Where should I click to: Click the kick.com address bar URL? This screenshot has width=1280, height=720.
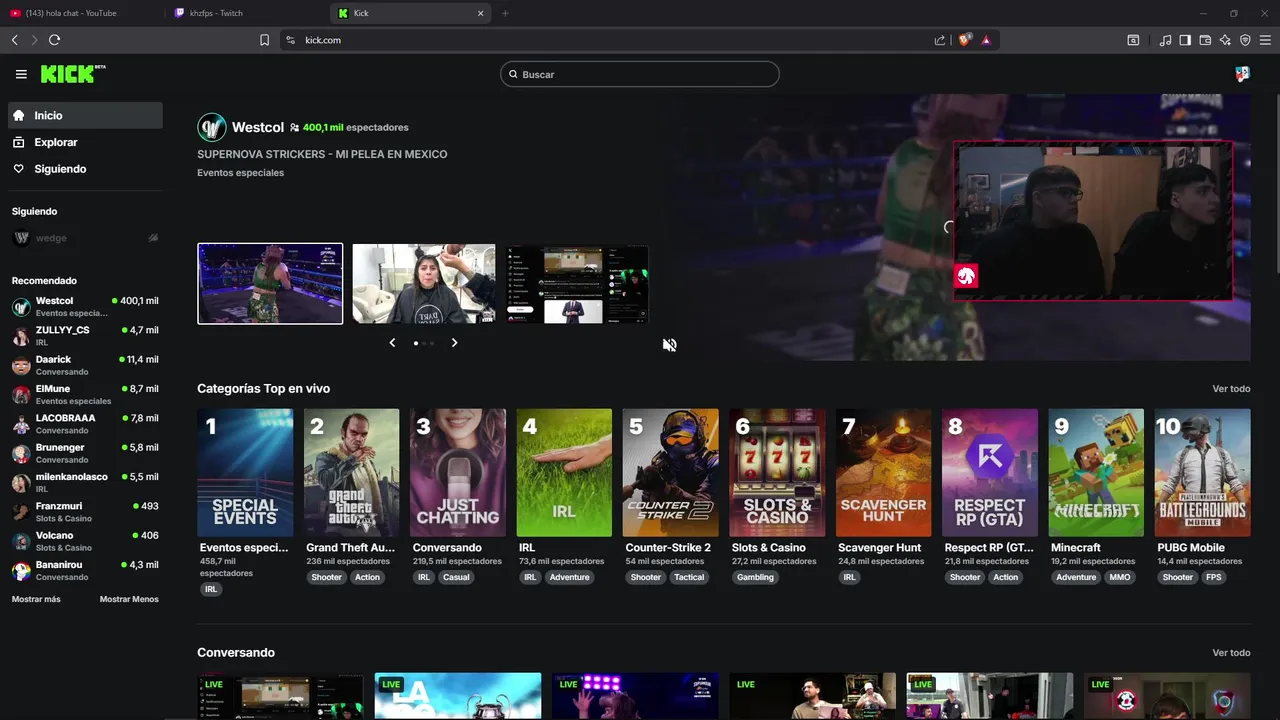click(x=323, y=40)
